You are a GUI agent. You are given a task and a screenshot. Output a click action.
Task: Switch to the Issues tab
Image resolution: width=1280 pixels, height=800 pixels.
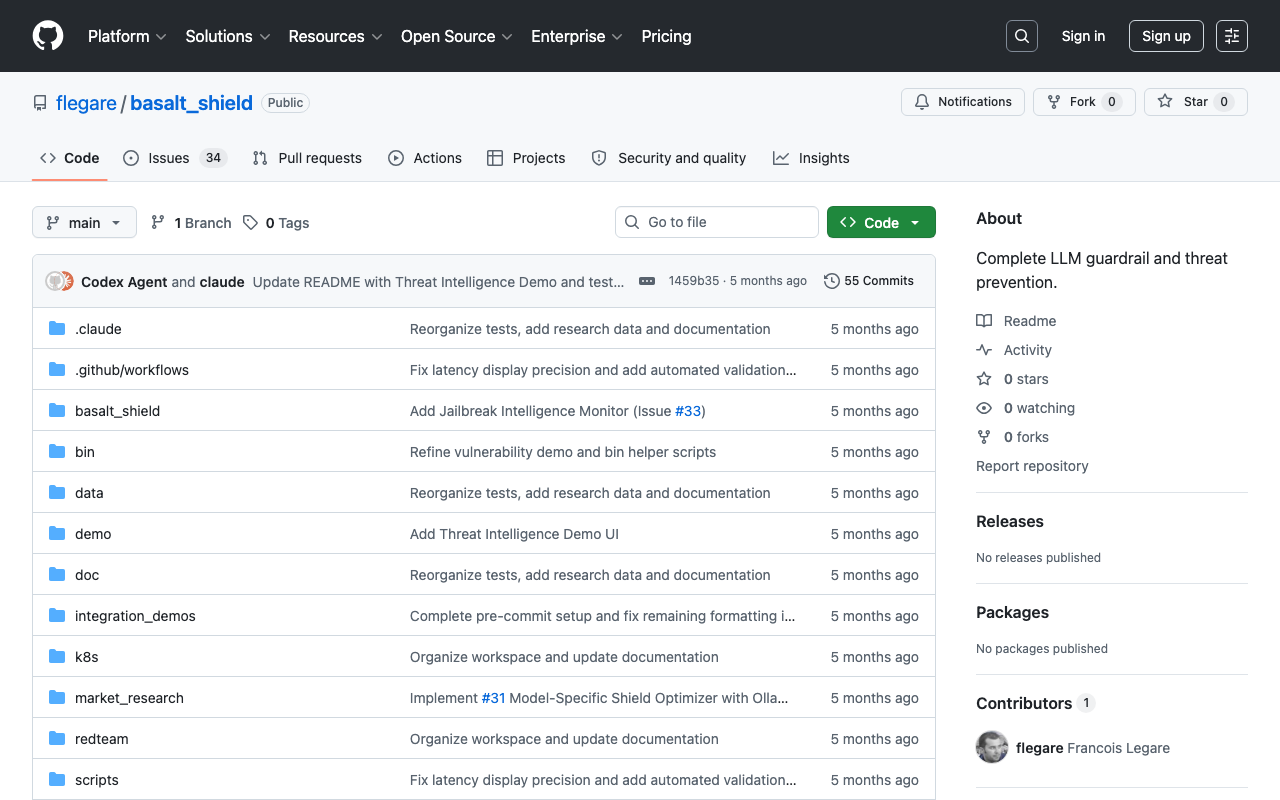click(x=175, y=158)
